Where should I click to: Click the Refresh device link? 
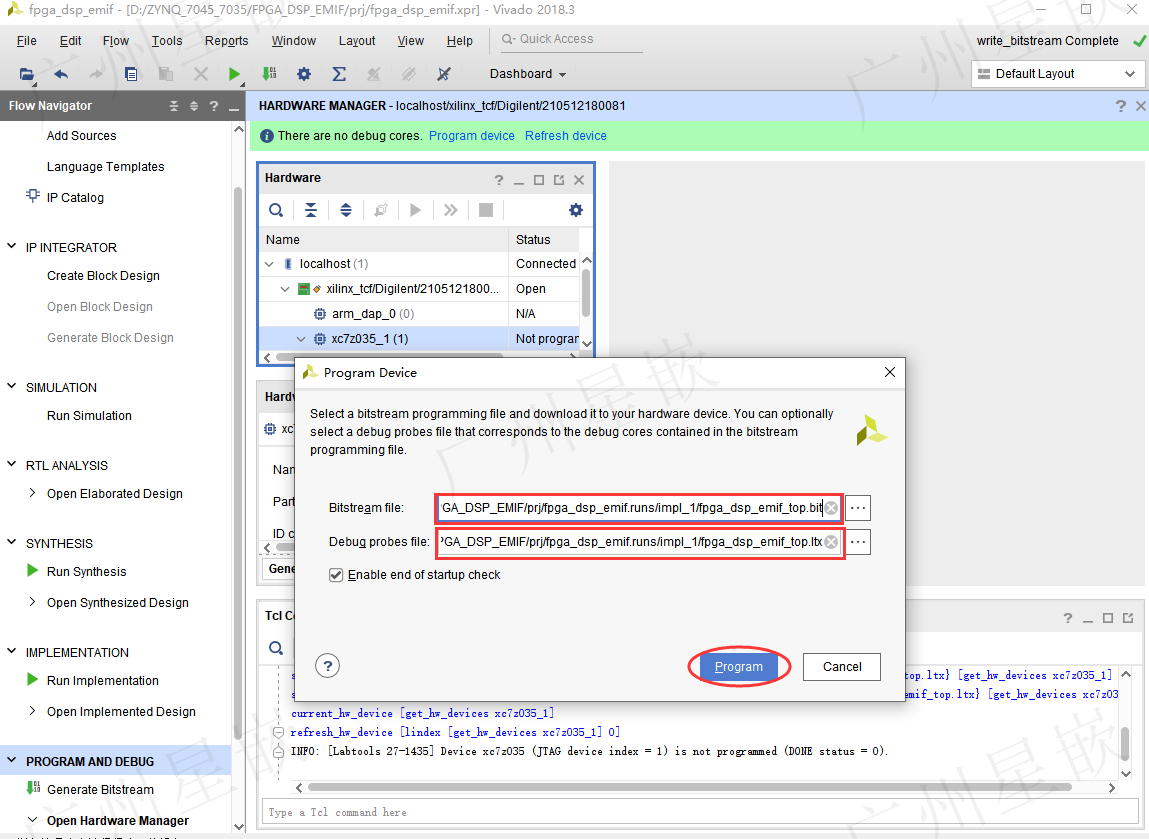tap(566, 136)
